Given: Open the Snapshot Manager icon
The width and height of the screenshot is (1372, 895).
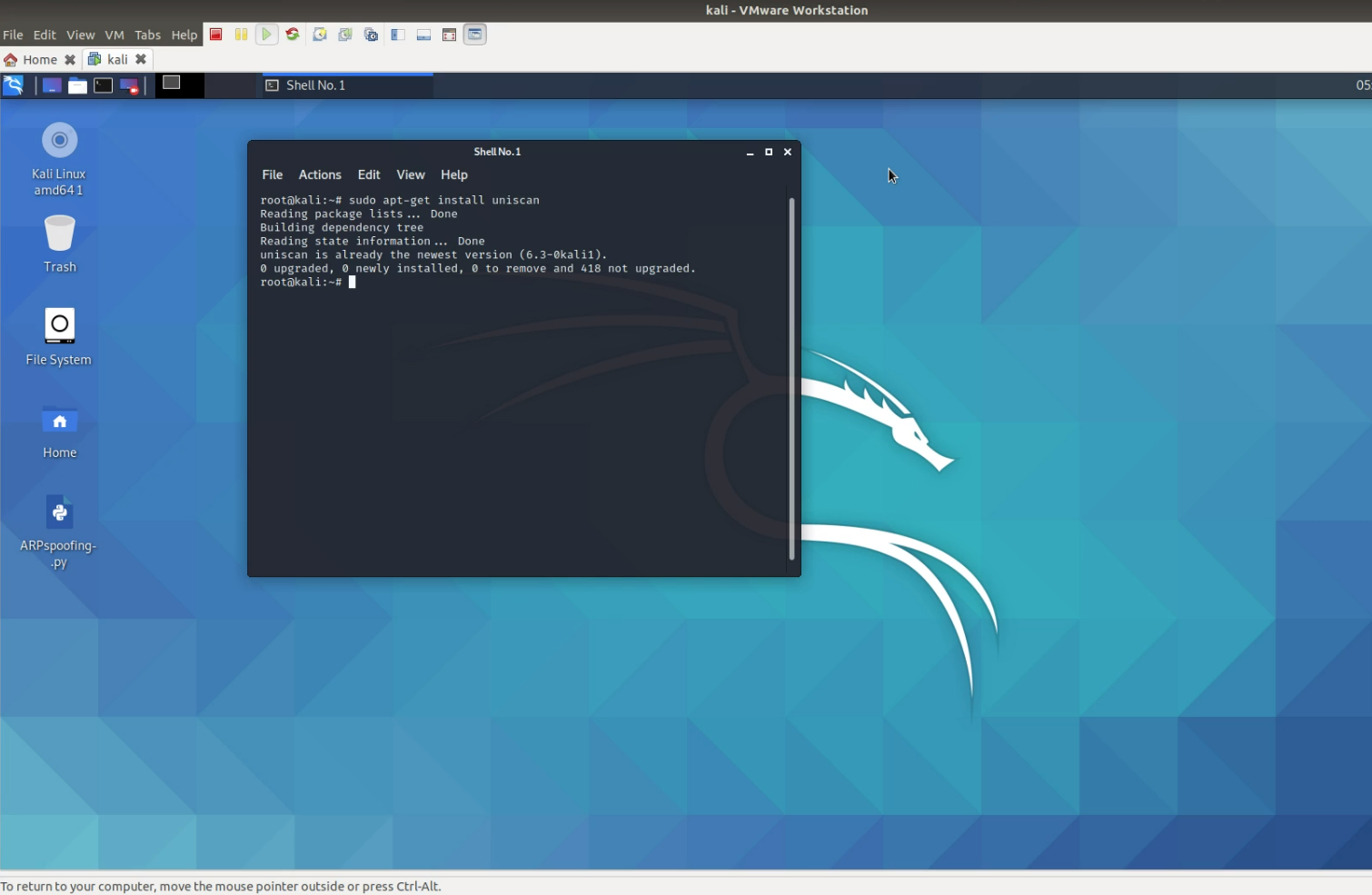Looking at the screenshot, I should (x=371, y=35).
